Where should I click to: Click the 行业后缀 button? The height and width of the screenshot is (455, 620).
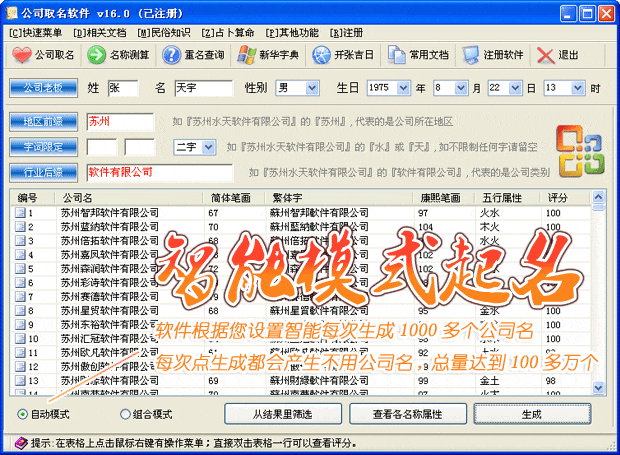pos(43,173)
